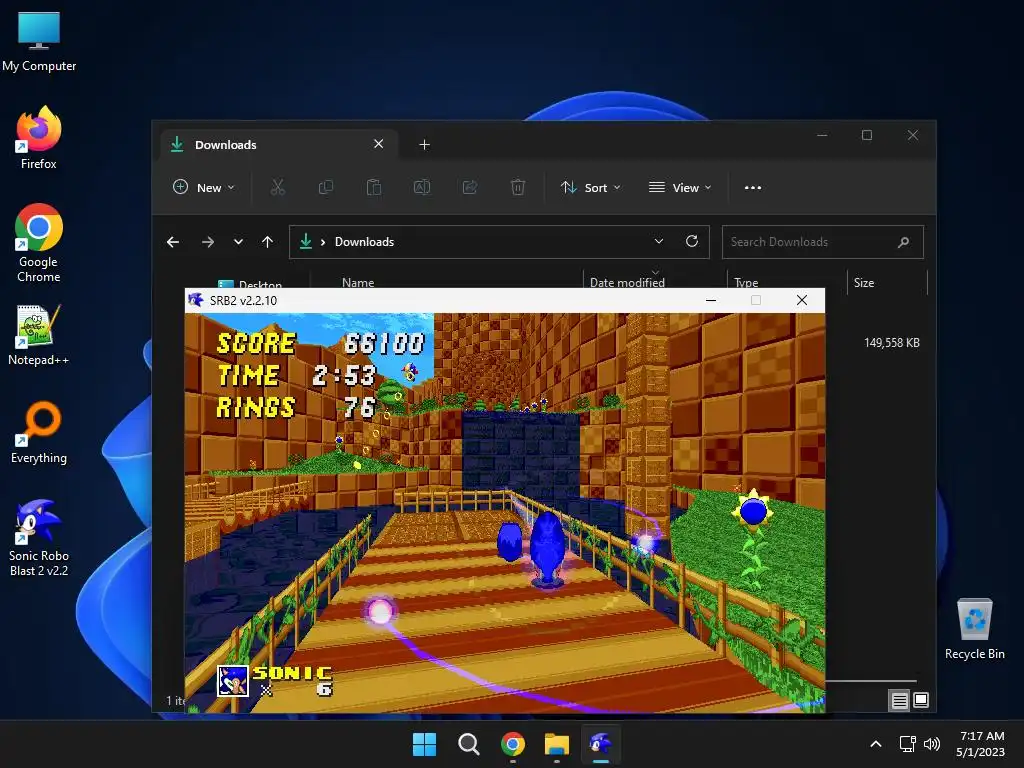Open the volume control in system tray

(932, 744)
